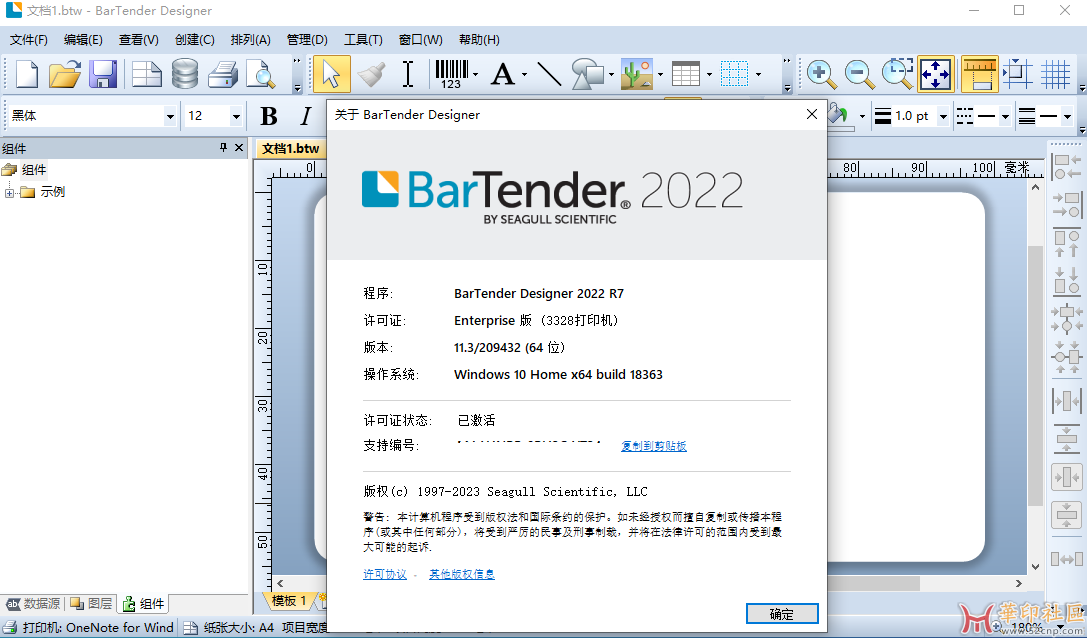Select the 文档1.btw document tab
This screenshot has width=1087, height=638.
click(x=290, y=148)
